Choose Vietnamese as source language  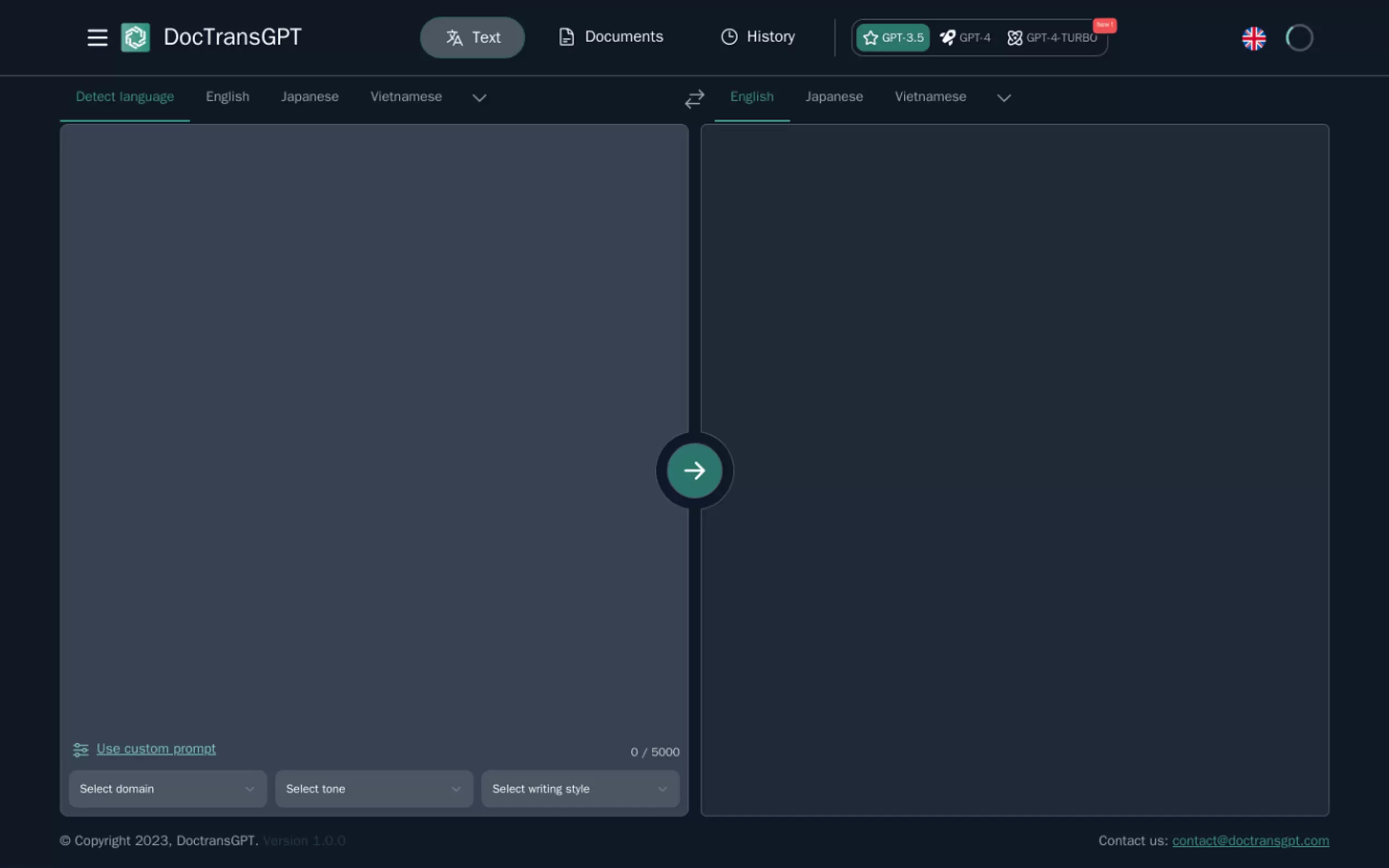[406, 97]
